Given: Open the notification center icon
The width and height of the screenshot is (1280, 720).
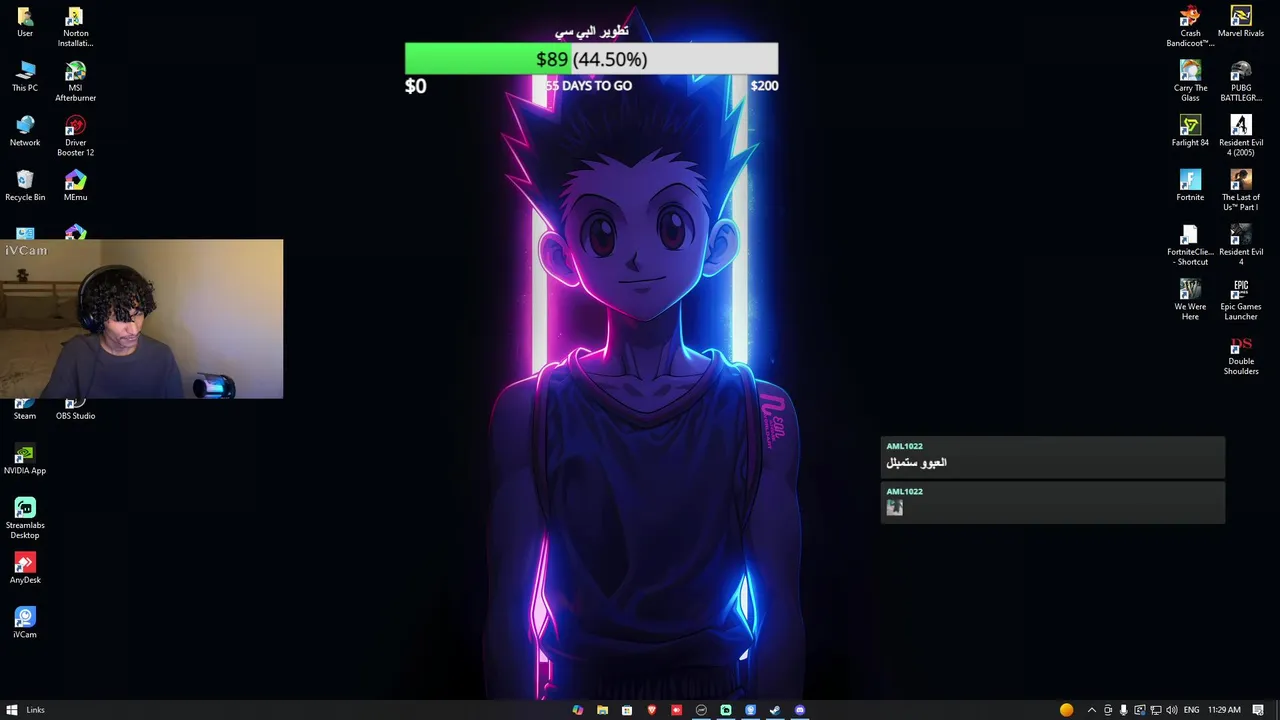Looking at the screenshot, I should click(x=1259, y=710).
